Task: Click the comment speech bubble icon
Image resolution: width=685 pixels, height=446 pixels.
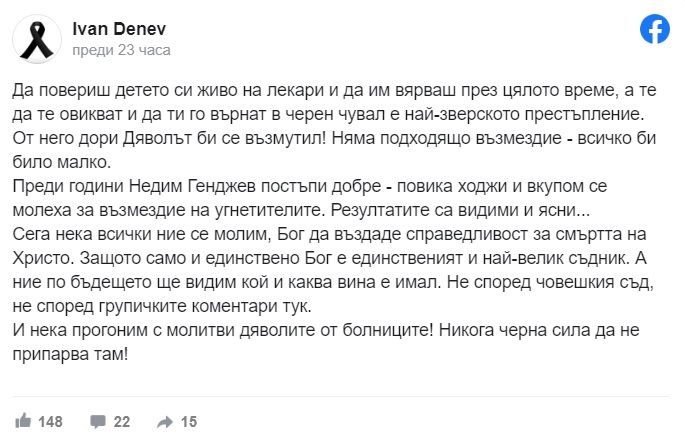Action: coord(98,422)
